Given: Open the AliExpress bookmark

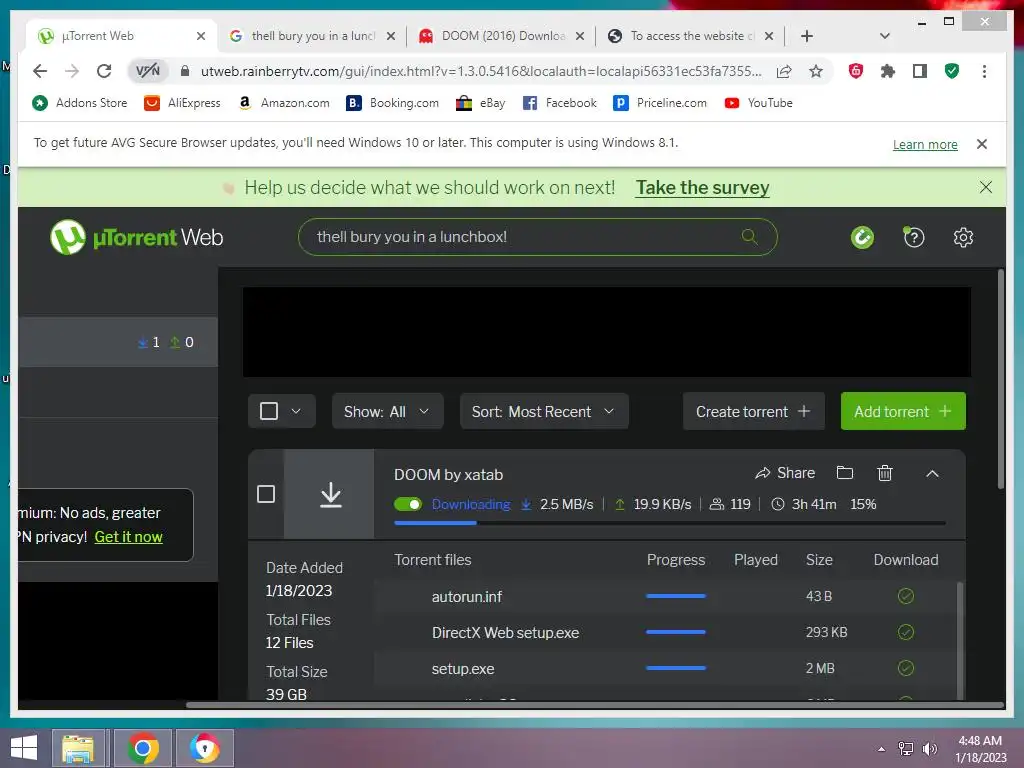Looking at the screenshot, I should [x=182, y=103].
